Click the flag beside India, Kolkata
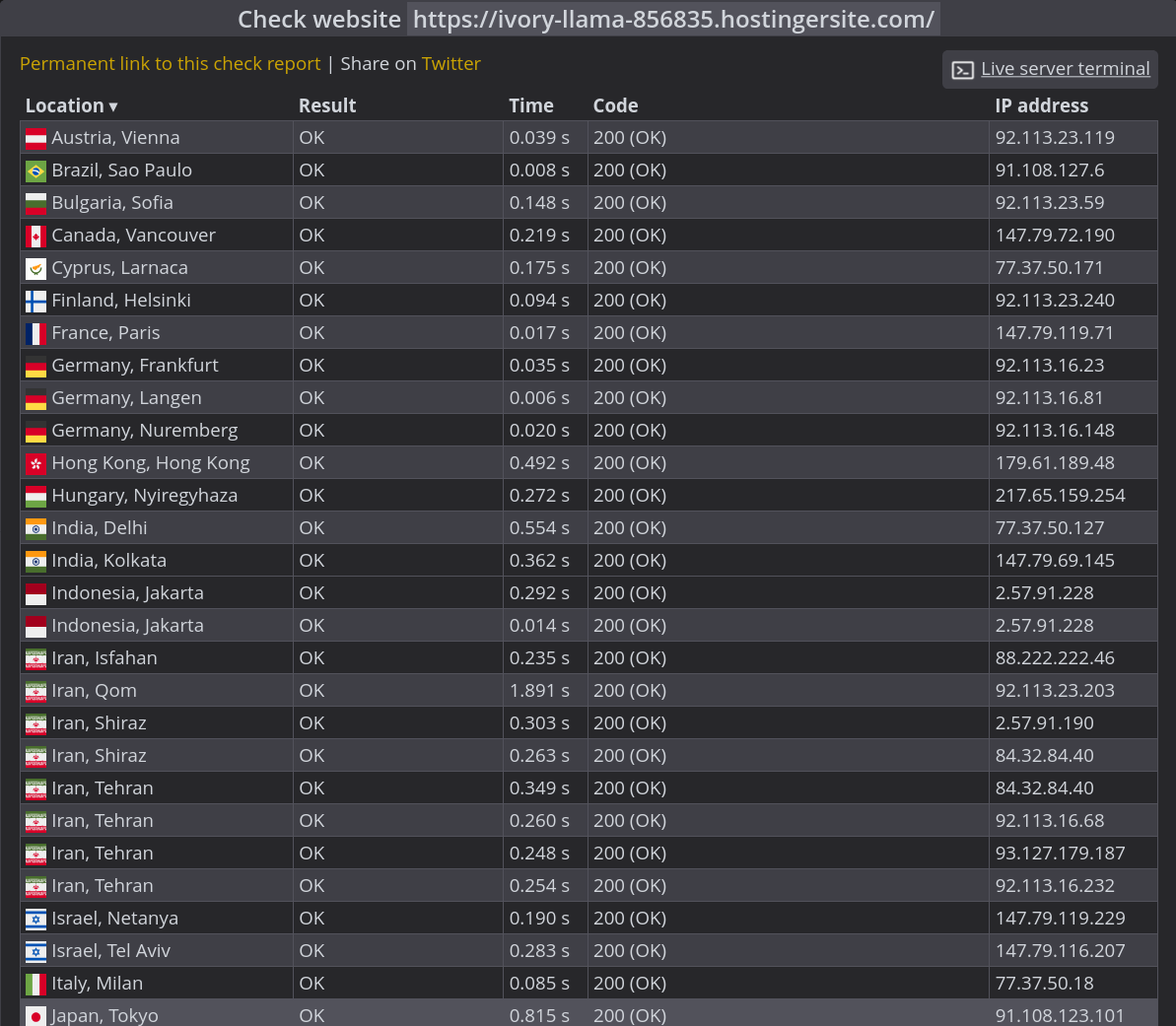 tap(35, 561)
